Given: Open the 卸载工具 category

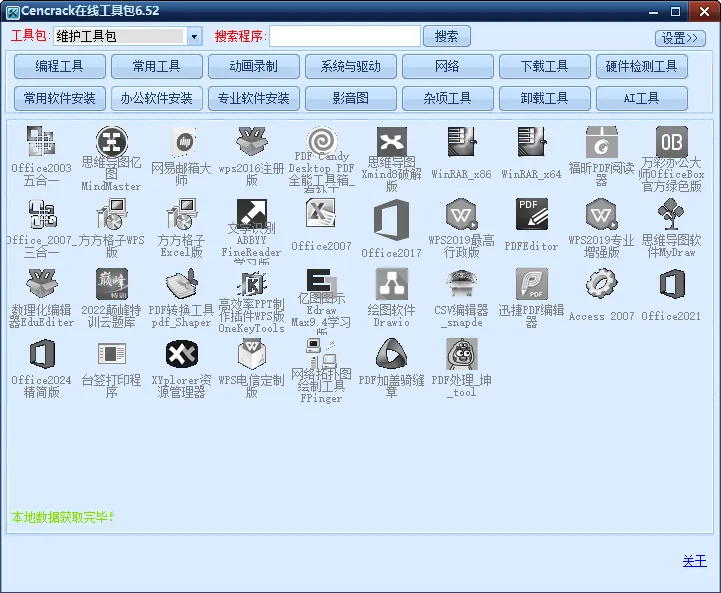Looking at the screenshot, I should [545, 98].
